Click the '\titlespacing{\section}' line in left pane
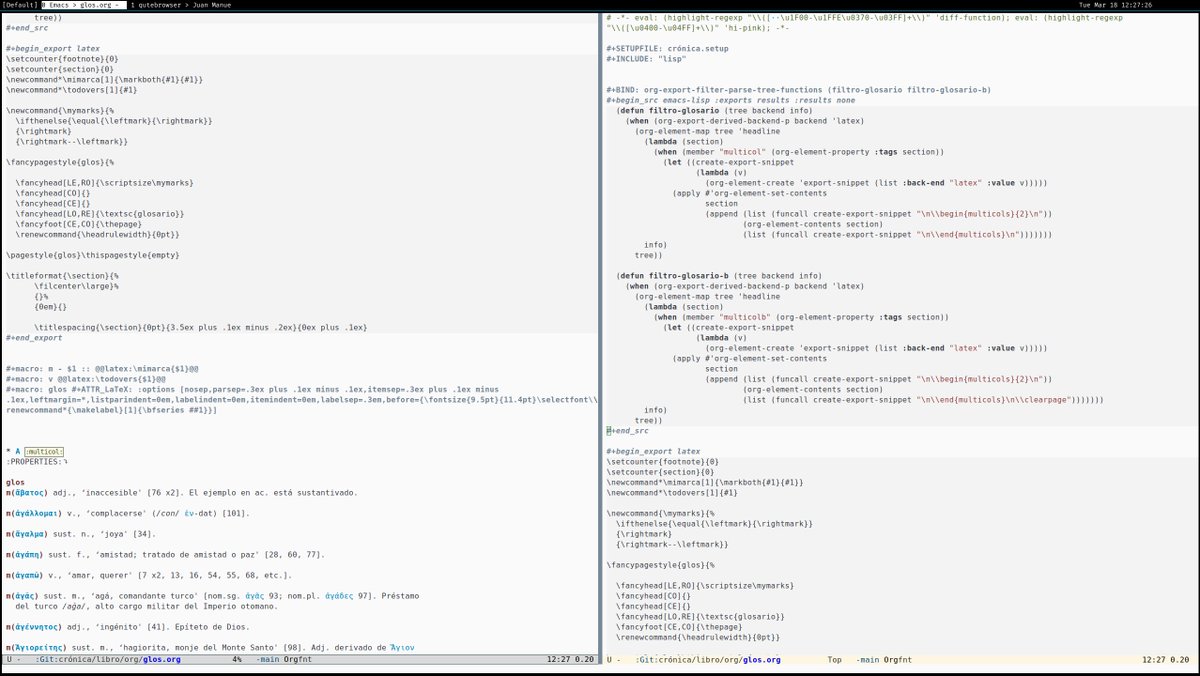The height and width of the screenshot is (676, 1200). [x=200, y=327]
